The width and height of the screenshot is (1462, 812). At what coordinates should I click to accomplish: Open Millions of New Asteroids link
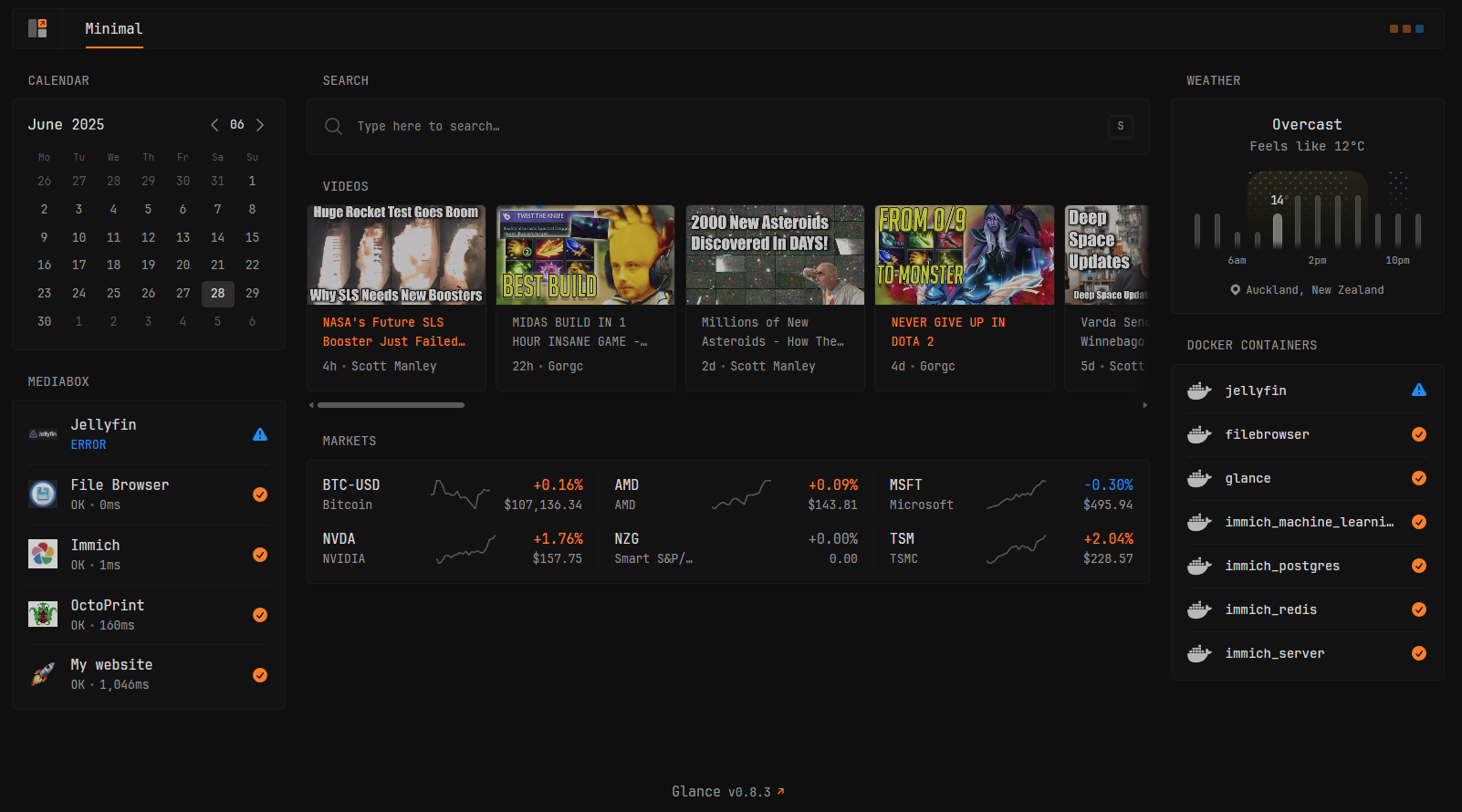773,332
